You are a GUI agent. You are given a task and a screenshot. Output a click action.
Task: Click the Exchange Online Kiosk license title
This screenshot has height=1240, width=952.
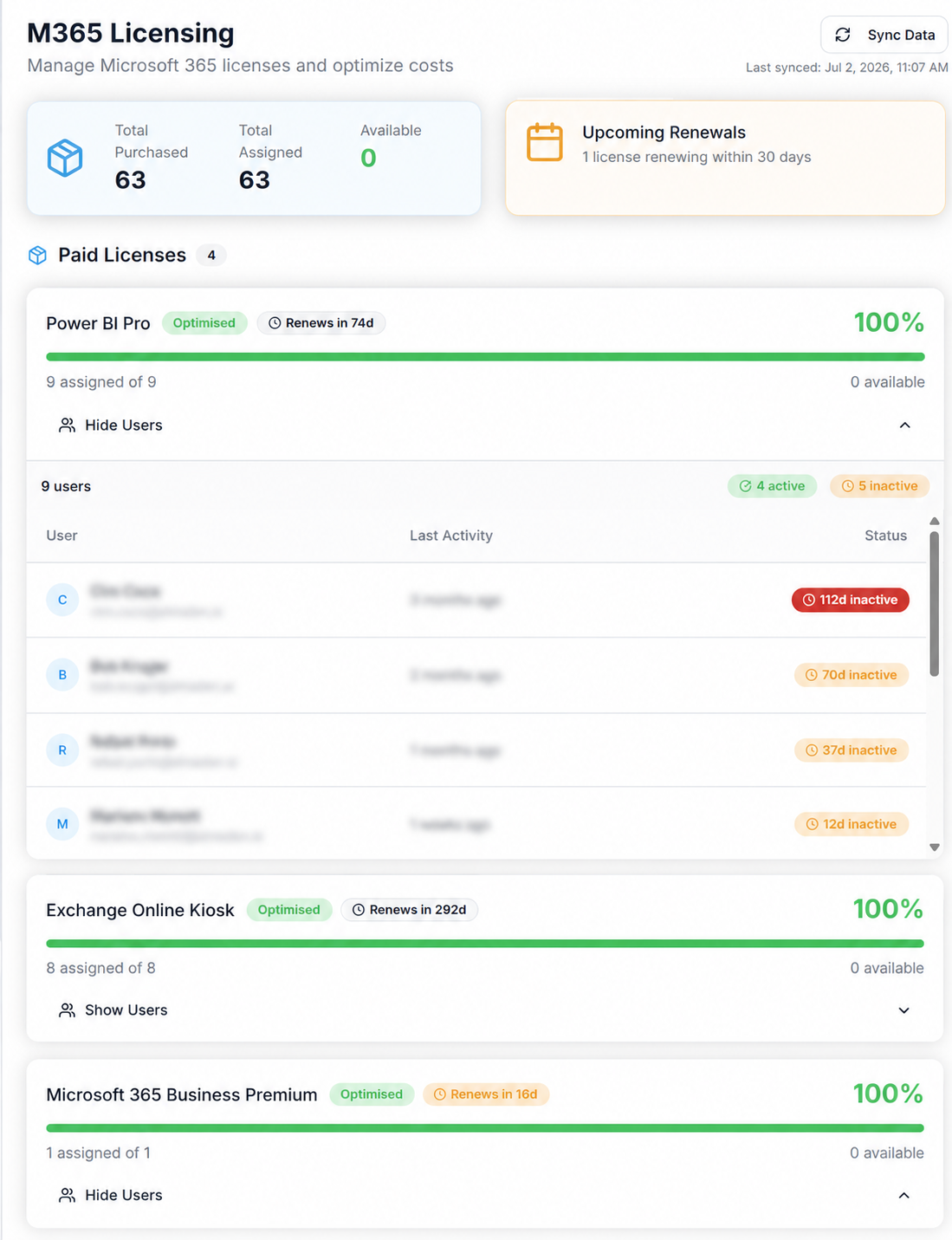click(140, 910)
